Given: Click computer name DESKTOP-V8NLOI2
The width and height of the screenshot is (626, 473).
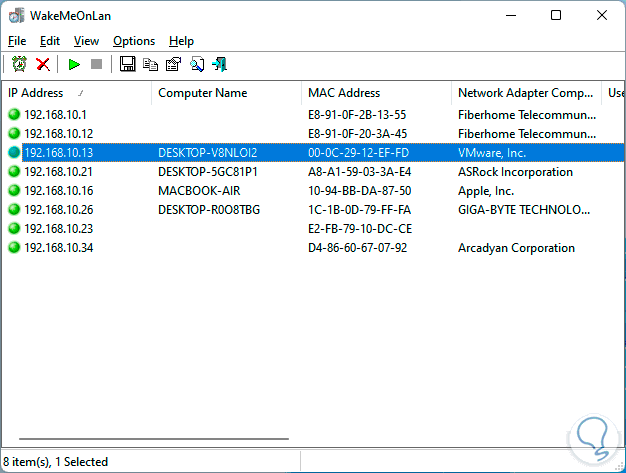Looking at the screenshot, I should (208, 152).
